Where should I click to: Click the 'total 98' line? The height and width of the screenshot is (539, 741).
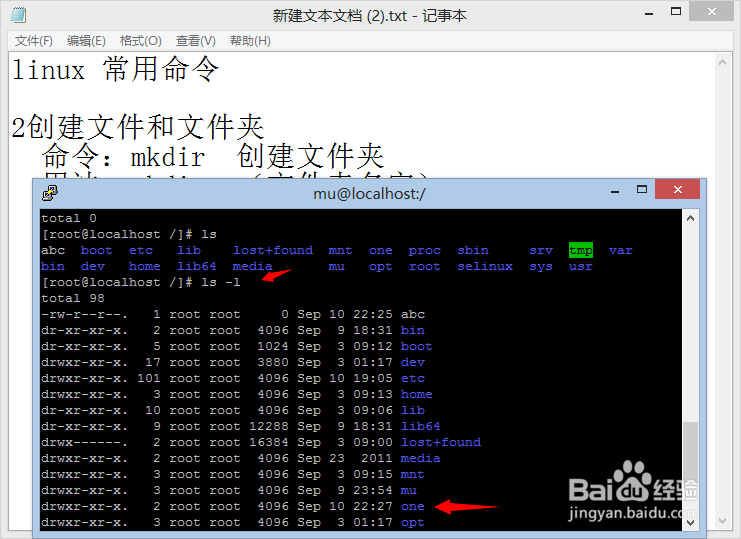73,299
